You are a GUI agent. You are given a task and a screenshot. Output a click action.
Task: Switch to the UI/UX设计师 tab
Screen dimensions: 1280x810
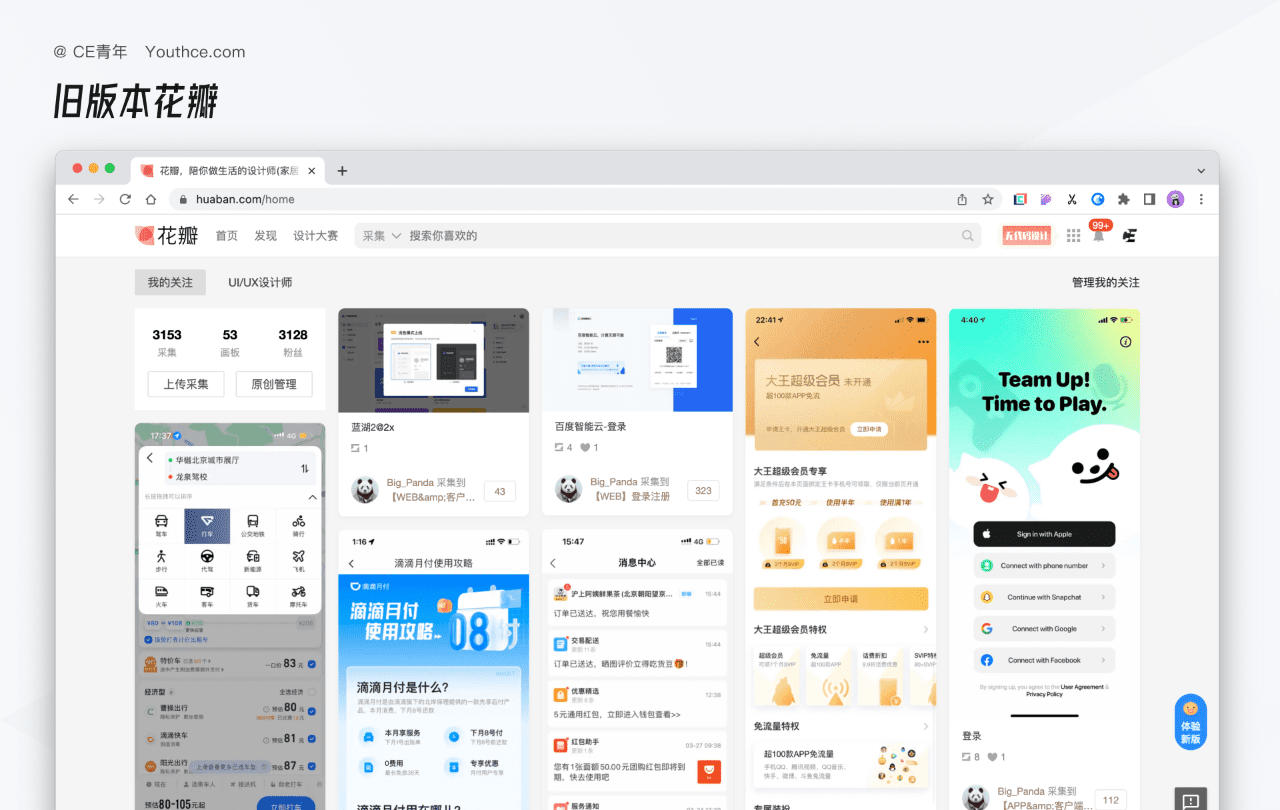tap(260, 282)
